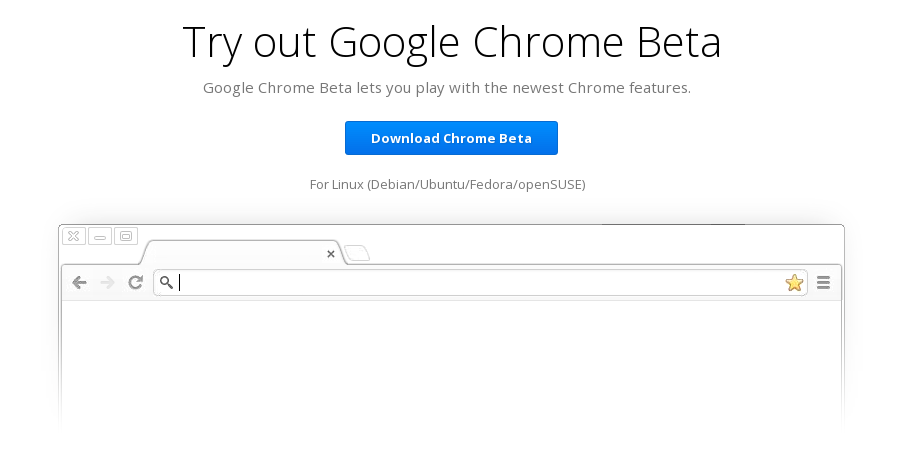The height and width of the screenshot is (449, 908).
Task: Focus the empty address bar field
Action: point(480,283)
